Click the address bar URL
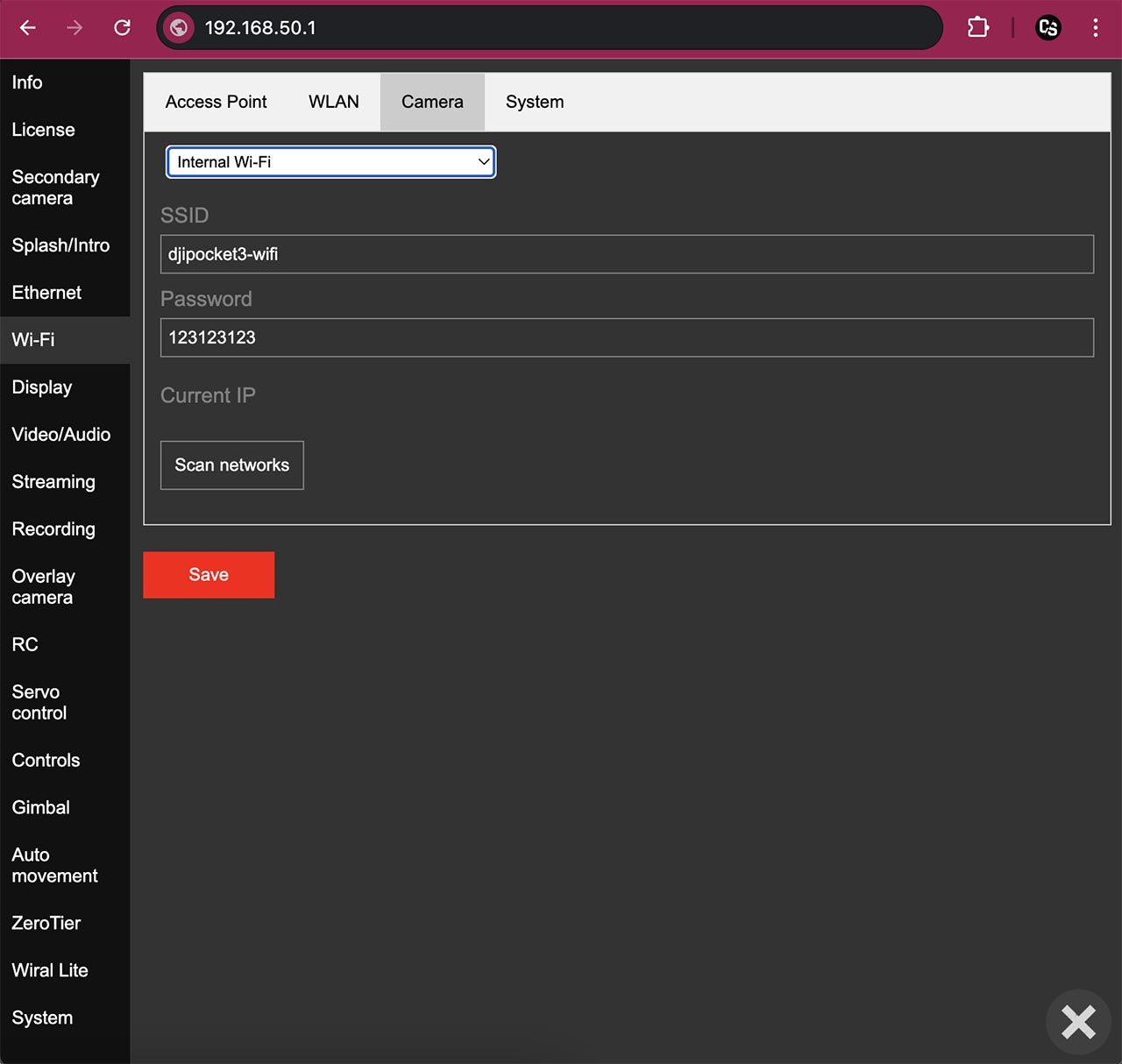Viewport: 1122px width, 1064px height. pos(260,28)
